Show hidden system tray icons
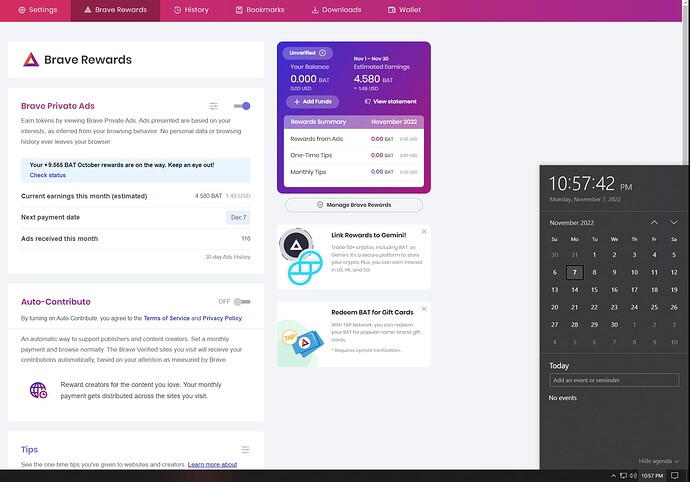Viewport: 690px width, 482px height. 613,475
